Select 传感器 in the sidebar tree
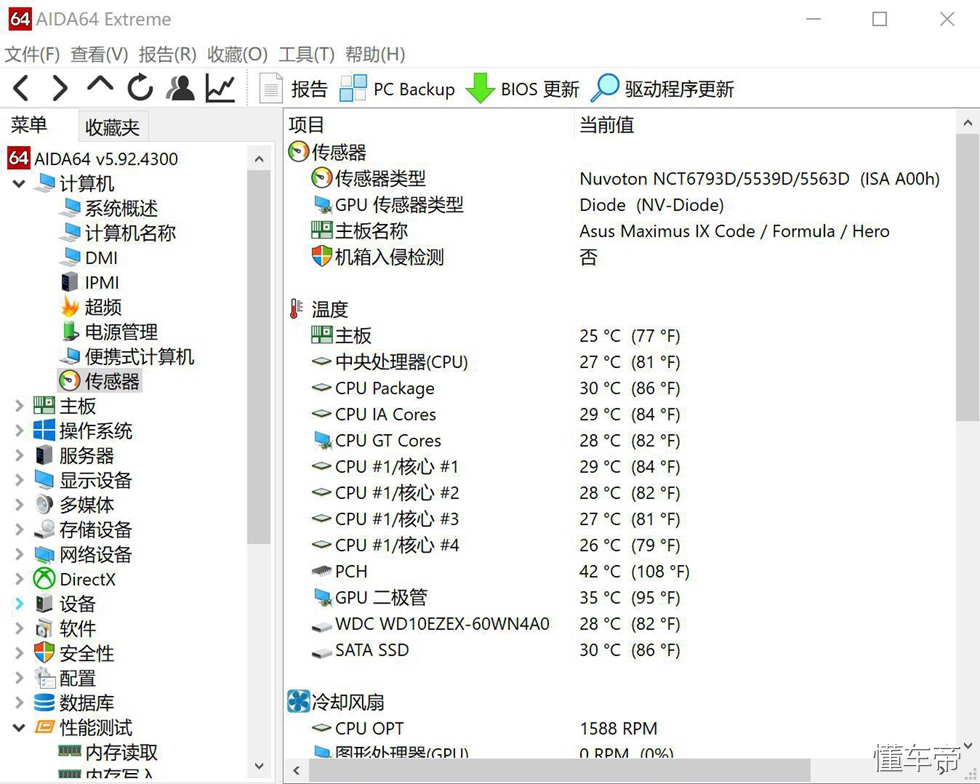This screenshot has height=784, width=980. point(110,381)
